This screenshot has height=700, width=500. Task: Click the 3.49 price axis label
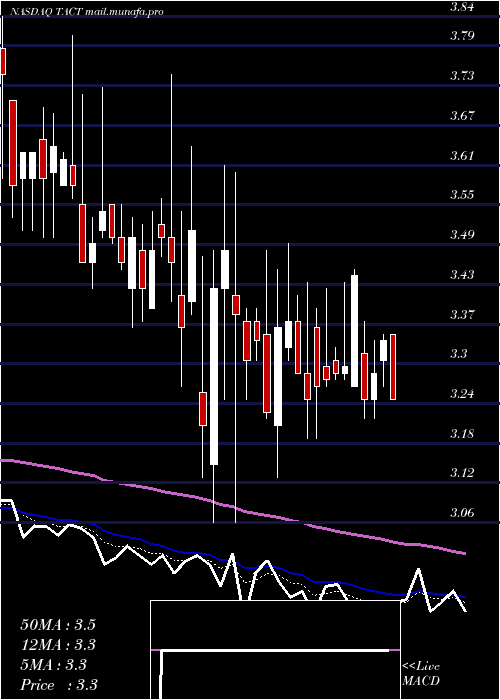coord(462,234)
